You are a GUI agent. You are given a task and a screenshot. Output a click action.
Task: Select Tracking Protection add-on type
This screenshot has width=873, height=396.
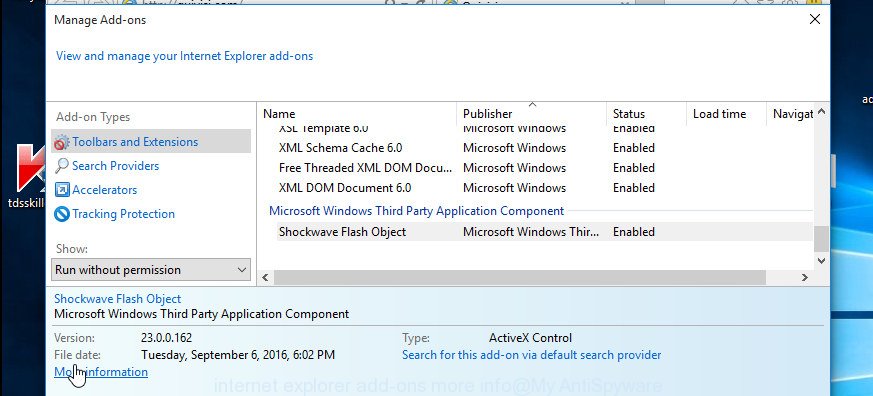(x=123, y=214)
